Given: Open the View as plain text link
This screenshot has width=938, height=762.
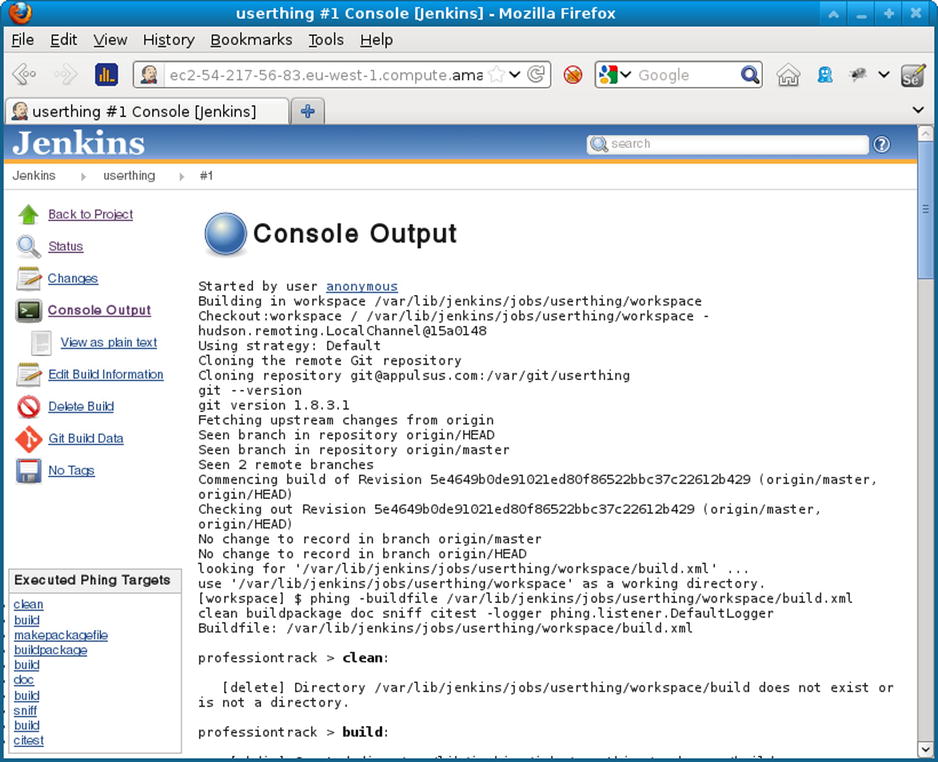Looking at the screenshot, I should 108,343.
